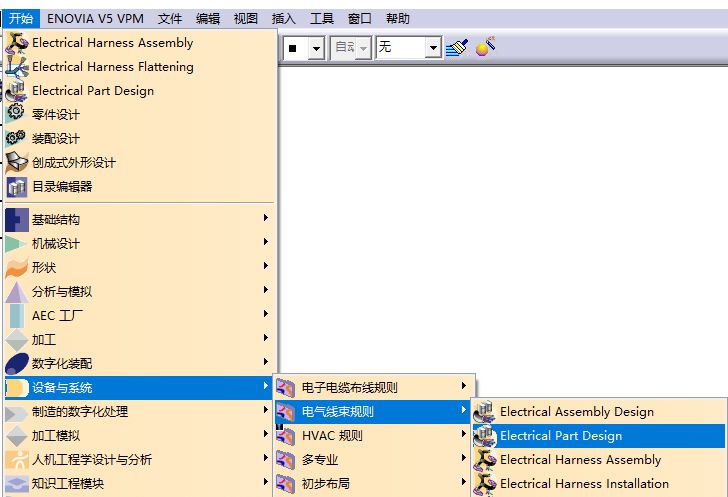Click the yellow sphere wizard icon in toolbar
The height and width of the screenshot is (497, 728).
point(485,46)
